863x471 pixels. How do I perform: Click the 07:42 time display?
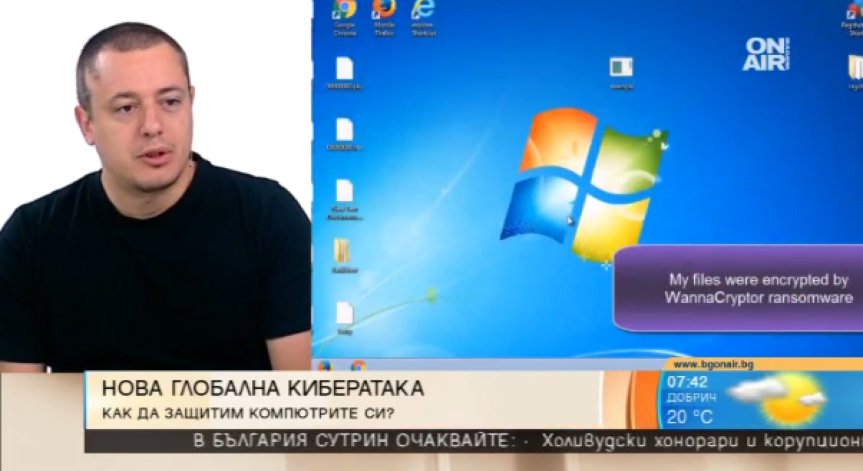coord(687,381)
